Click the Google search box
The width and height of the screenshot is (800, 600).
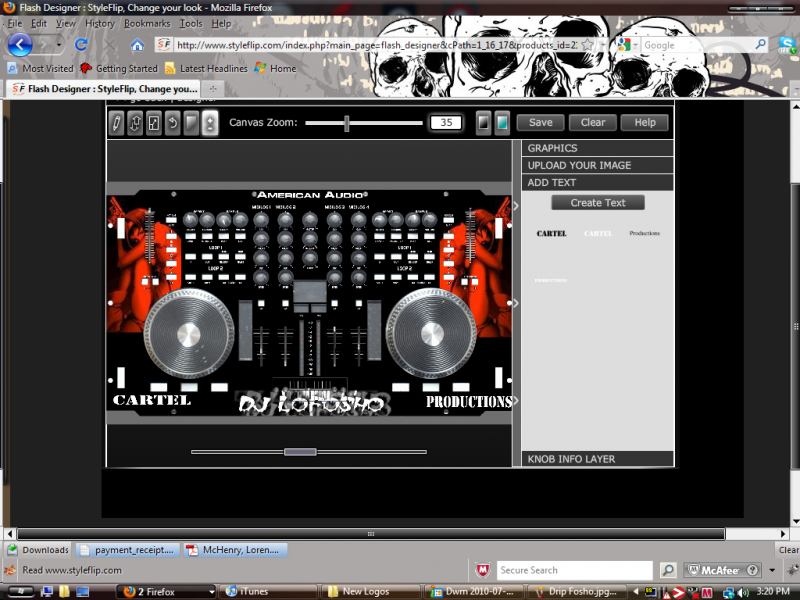tap(697, 45)
